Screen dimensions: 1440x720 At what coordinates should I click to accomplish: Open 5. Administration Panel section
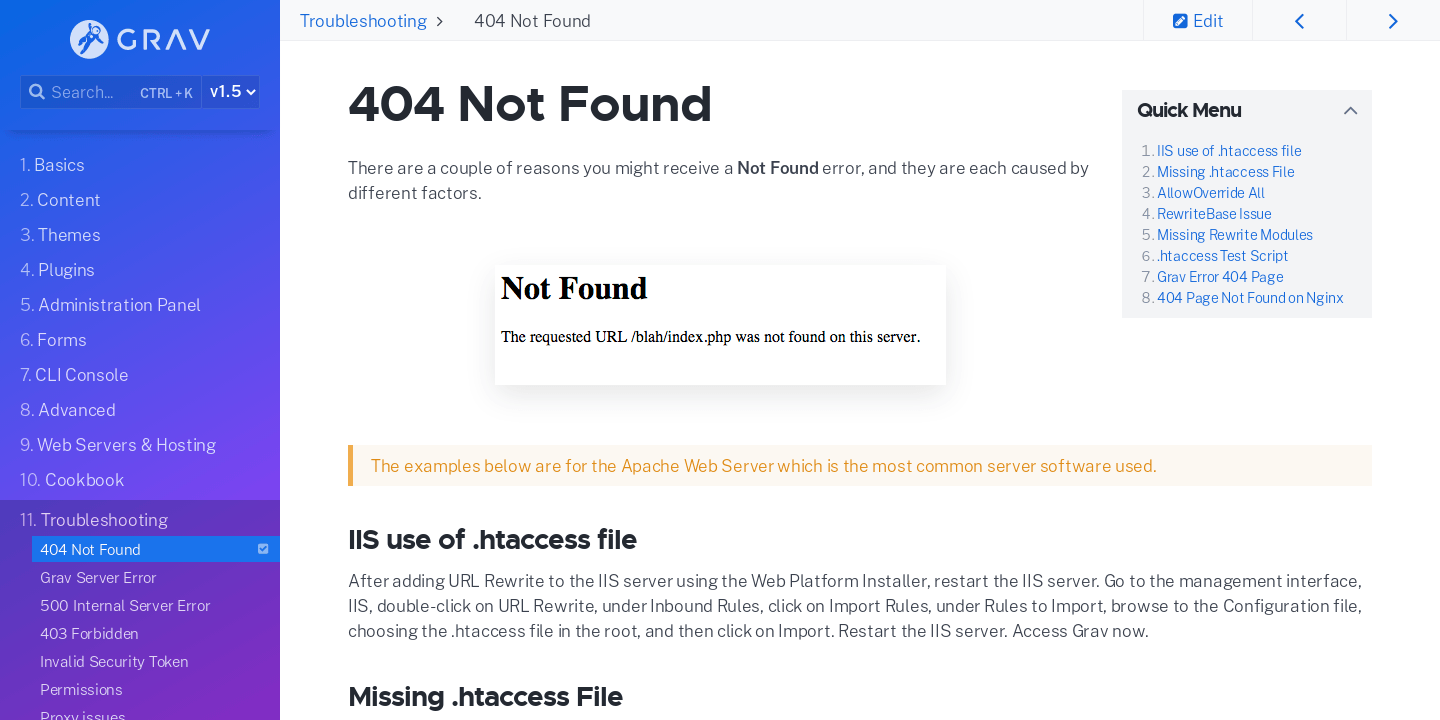tap(110, 305)
